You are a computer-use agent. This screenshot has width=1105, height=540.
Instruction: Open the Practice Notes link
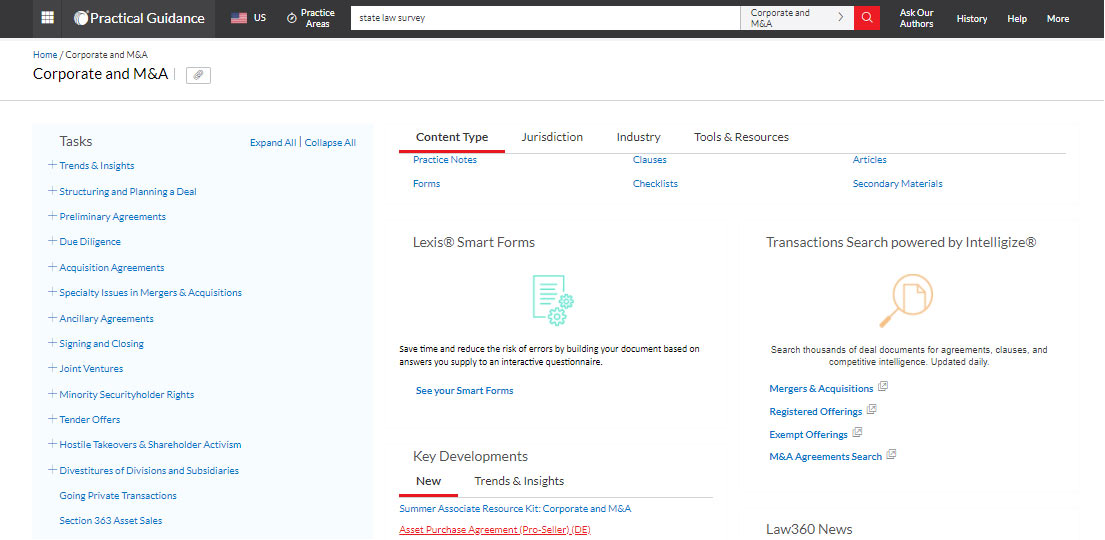click(x=445, y=160)
